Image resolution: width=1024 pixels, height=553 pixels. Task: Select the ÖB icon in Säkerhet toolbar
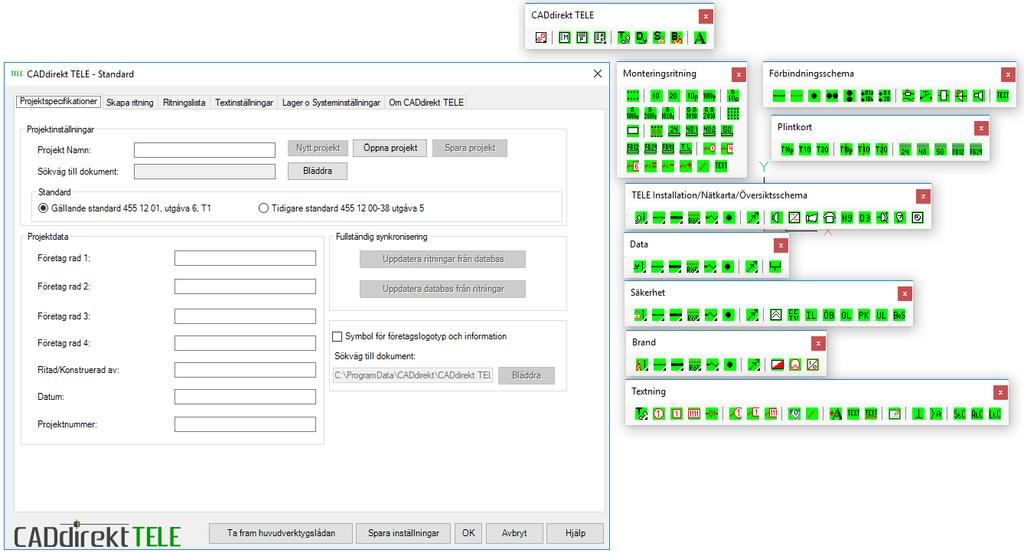828,315
